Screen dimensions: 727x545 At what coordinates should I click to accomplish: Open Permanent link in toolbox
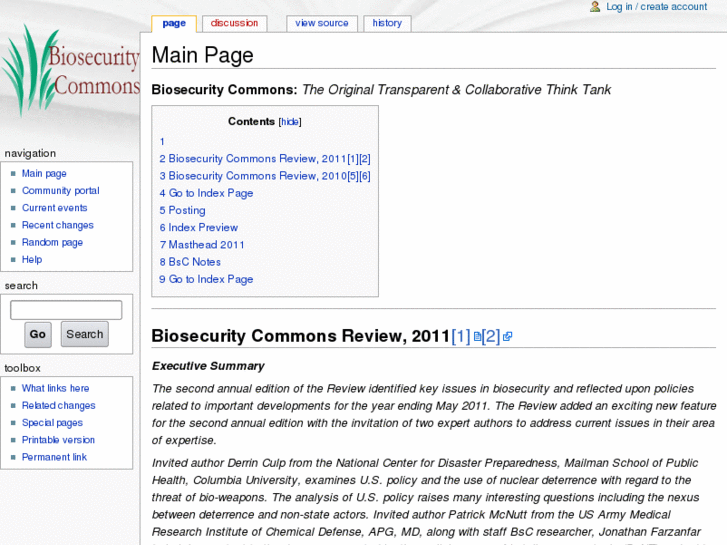[x=54, y=457]
